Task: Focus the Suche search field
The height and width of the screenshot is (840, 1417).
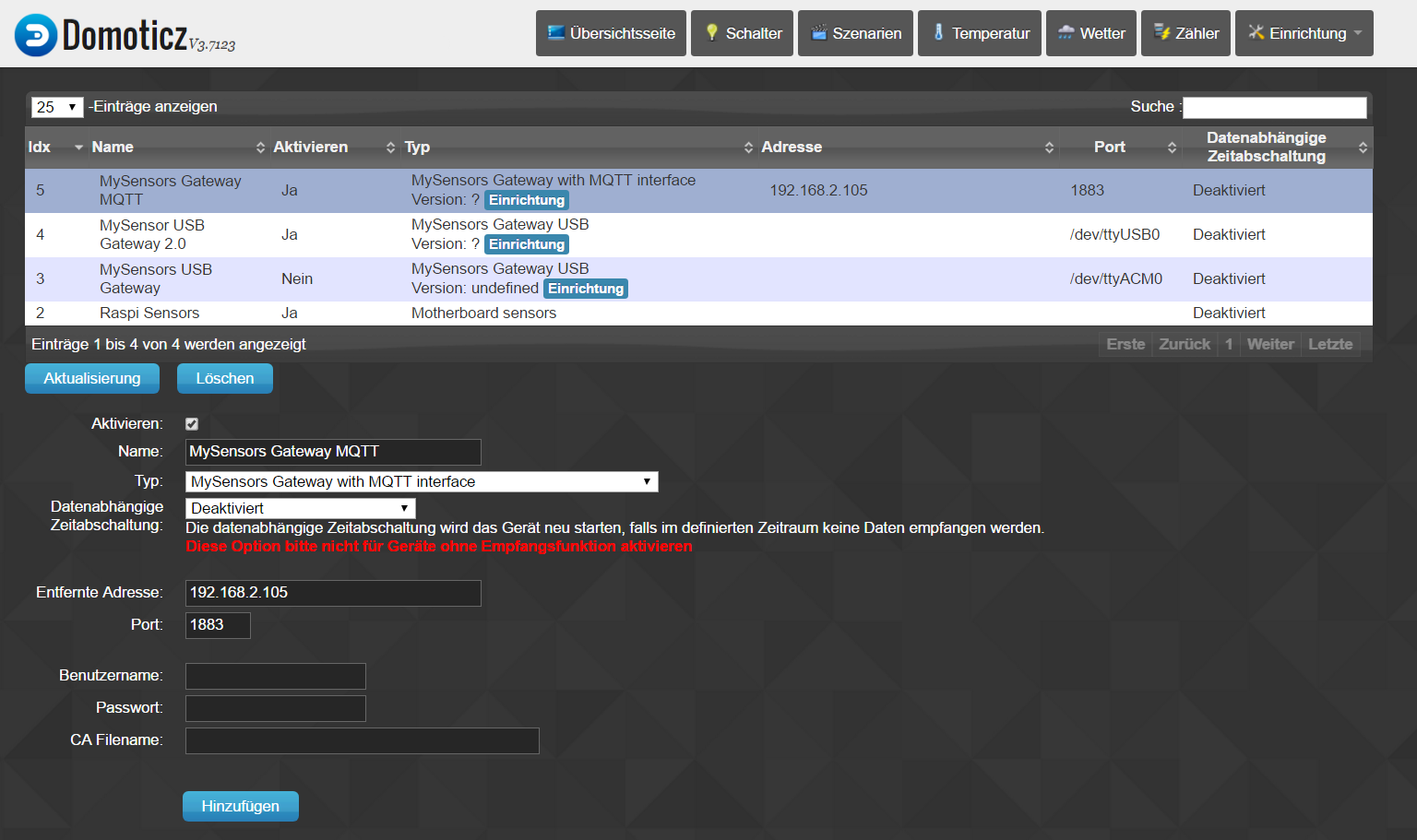Action: point(1274,107)
